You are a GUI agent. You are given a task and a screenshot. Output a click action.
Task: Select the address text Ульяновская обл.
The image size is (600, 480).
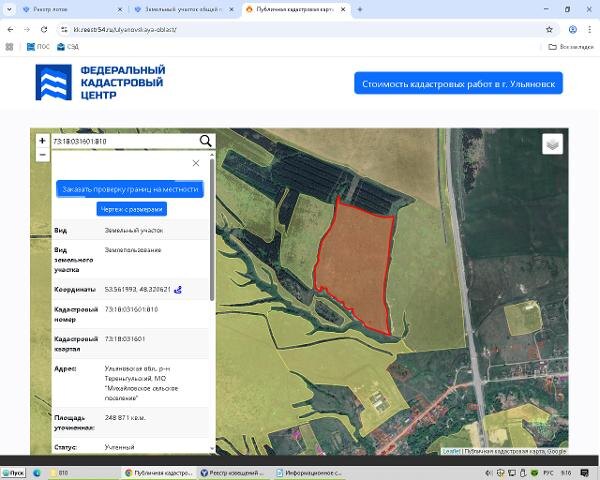(141, 383)
